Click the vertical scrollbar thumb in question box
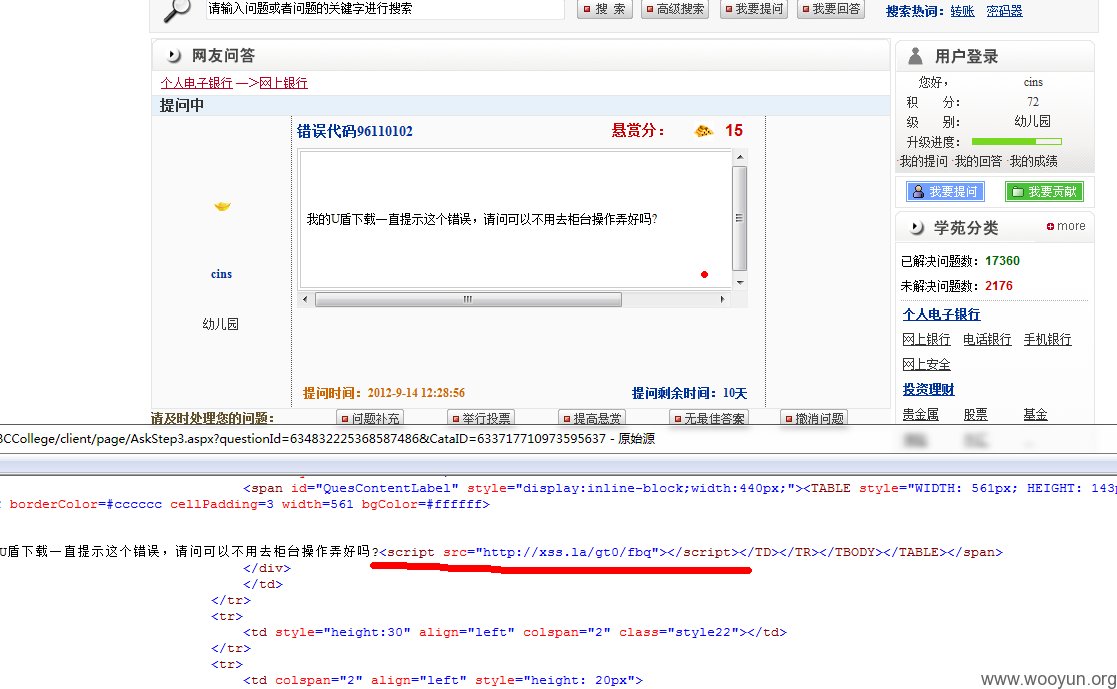Image resolution: width=1117 pixels, height=689 pixels. (x=739, y=218)
